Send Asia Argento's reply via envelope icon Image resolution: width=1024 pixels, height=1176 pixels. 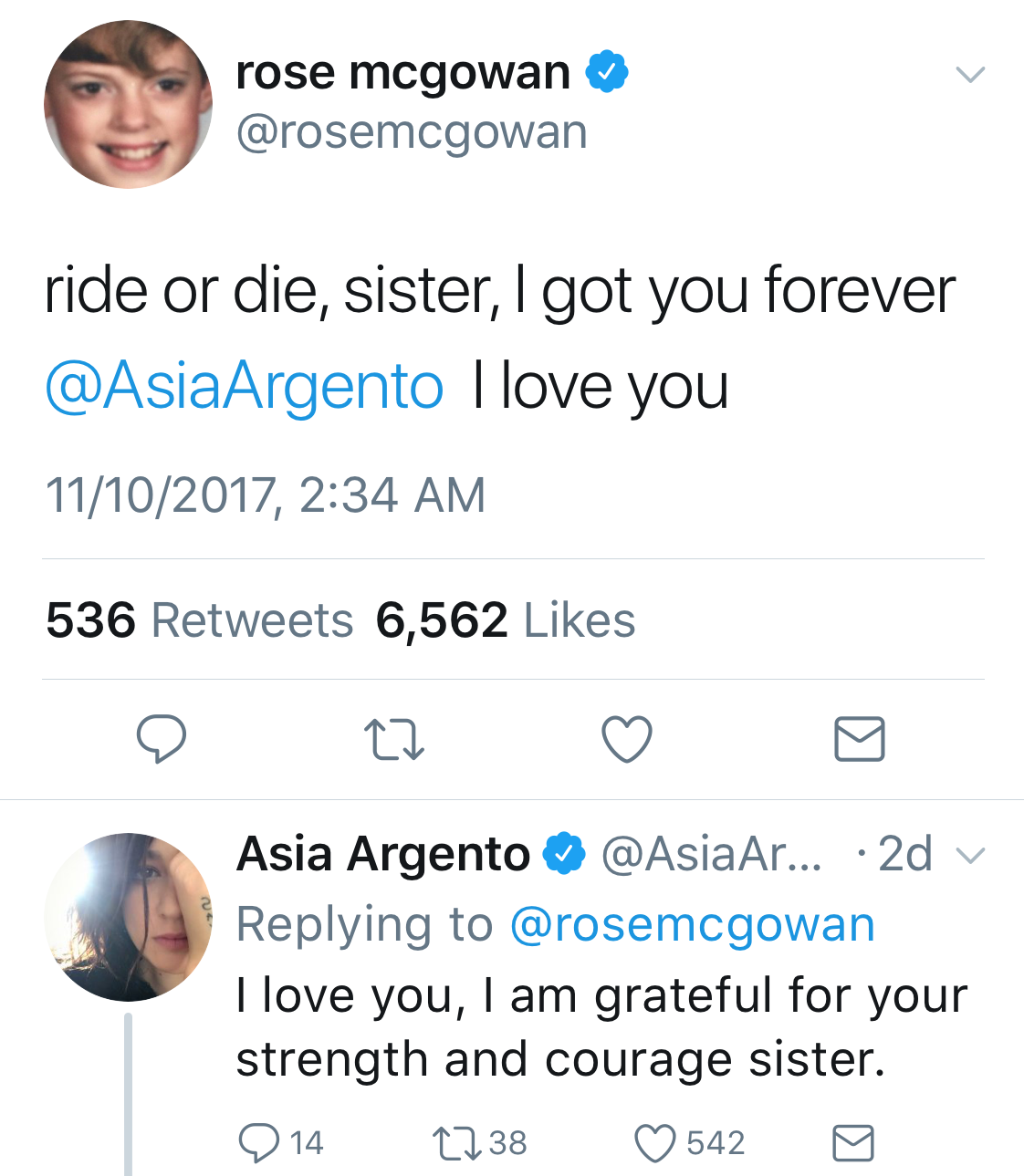(853, 1143)
